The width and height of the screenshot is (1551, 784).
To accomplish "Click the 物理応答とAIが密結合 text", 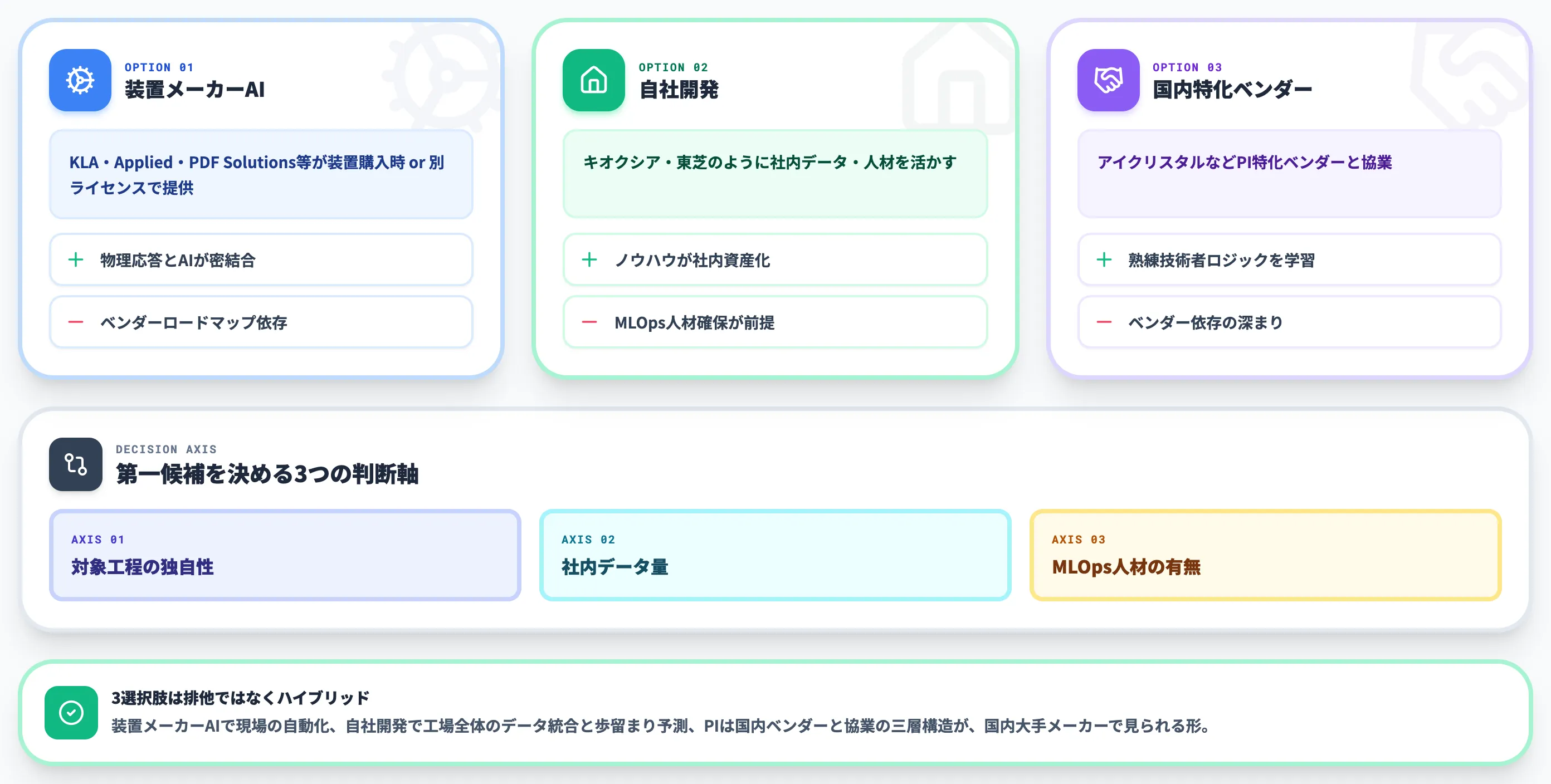I will pos(178,261).
